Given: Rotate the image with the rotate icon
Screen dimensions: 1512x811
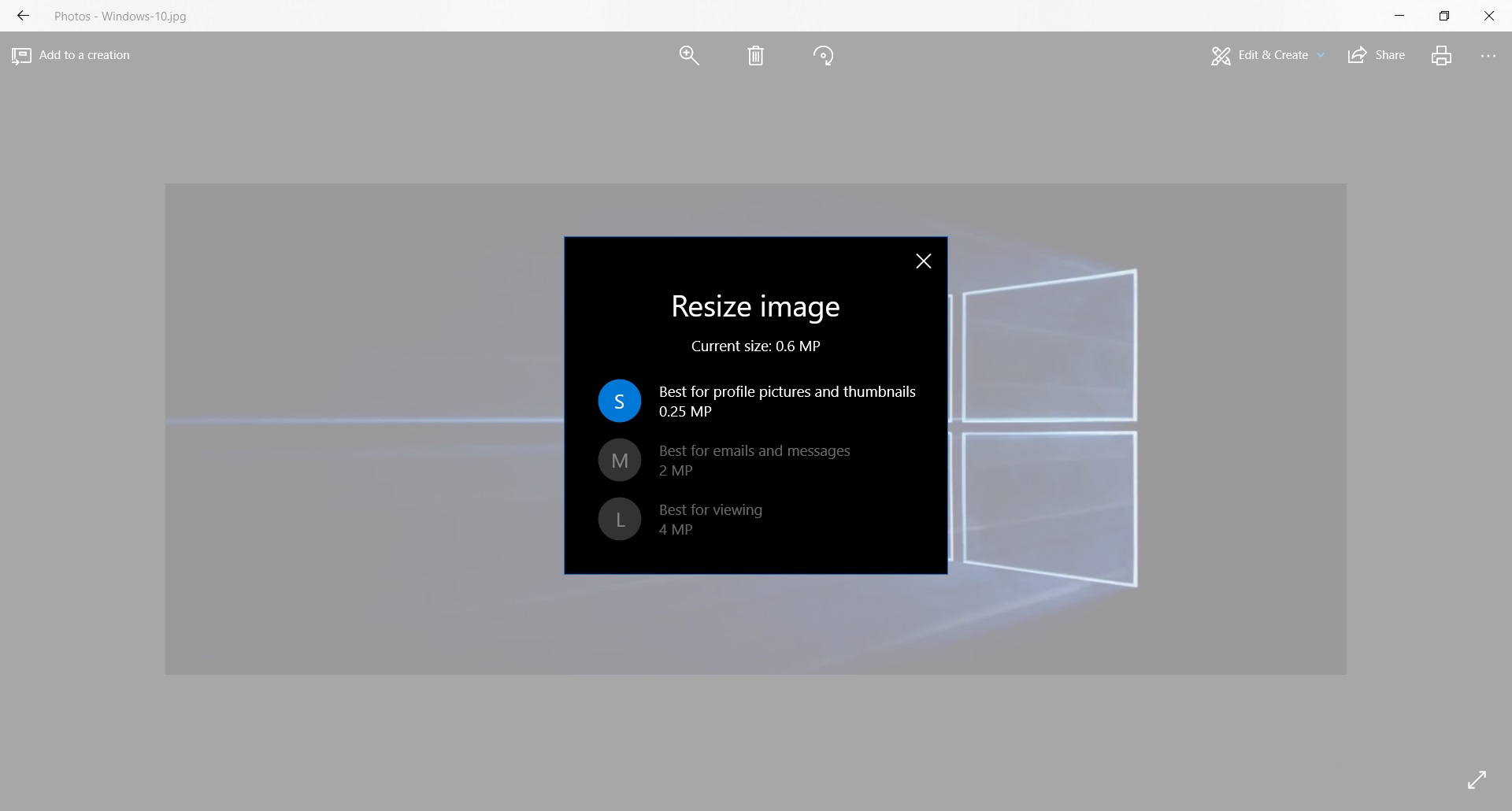Looking at the screenshot, I should coord(823,55).
